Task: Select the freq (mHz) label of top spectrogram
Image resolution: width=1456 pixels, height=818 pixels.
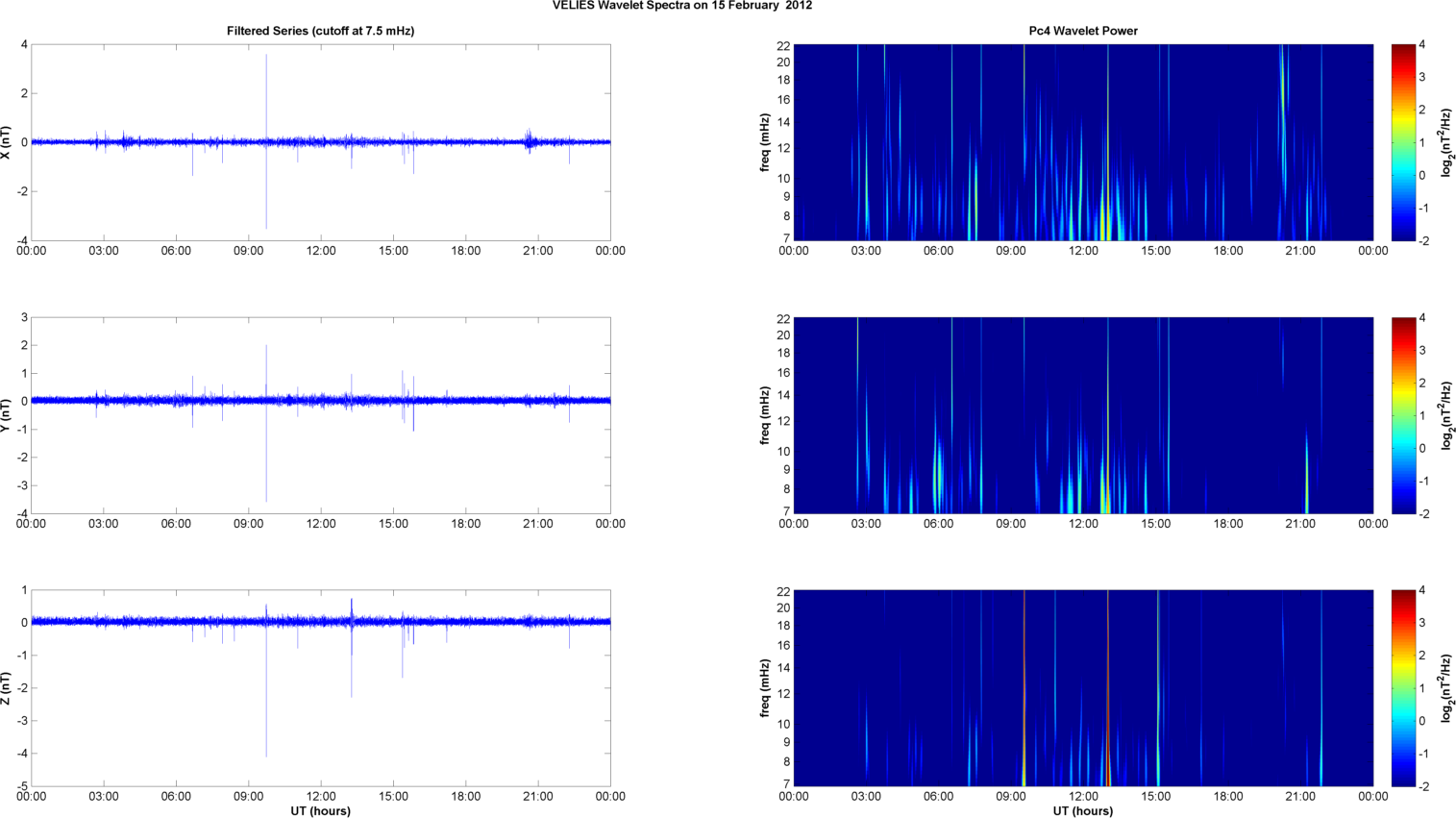Action: point(765,142)
